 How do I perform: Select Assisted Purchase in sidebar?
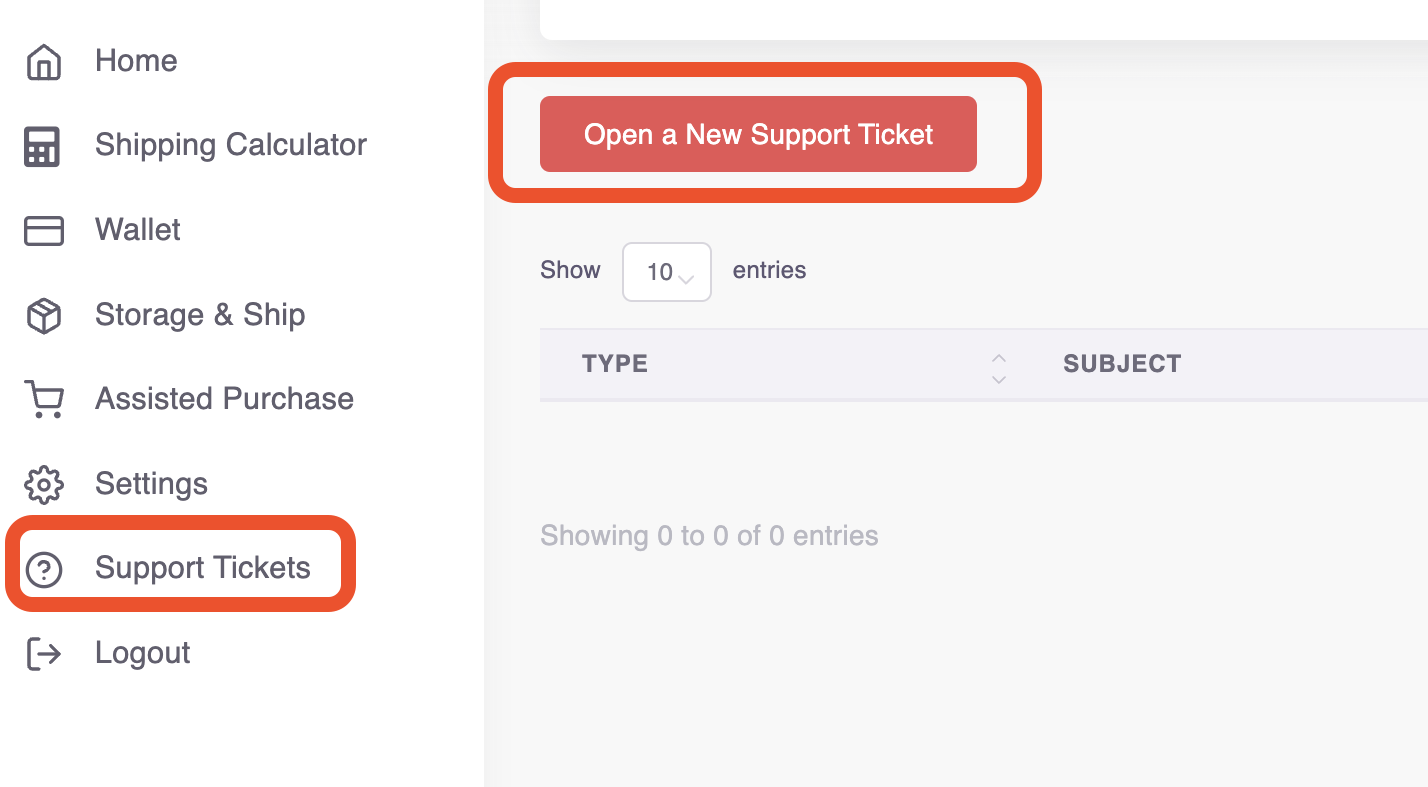(224, 399)
